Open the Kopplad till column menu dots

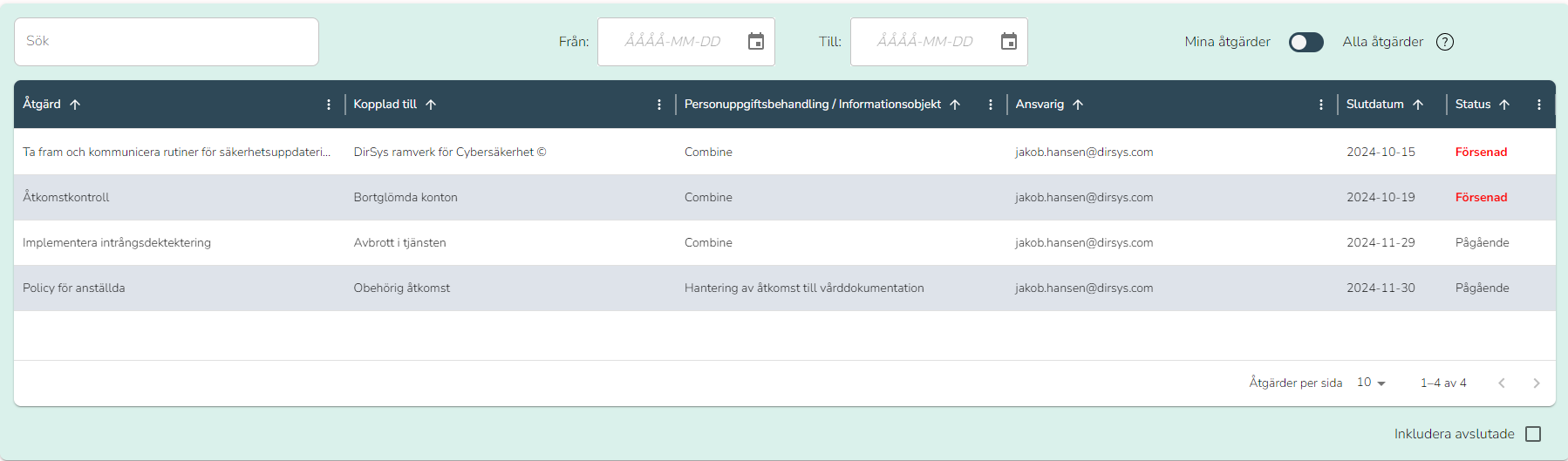pyautogui.click(x=659, y=105)
